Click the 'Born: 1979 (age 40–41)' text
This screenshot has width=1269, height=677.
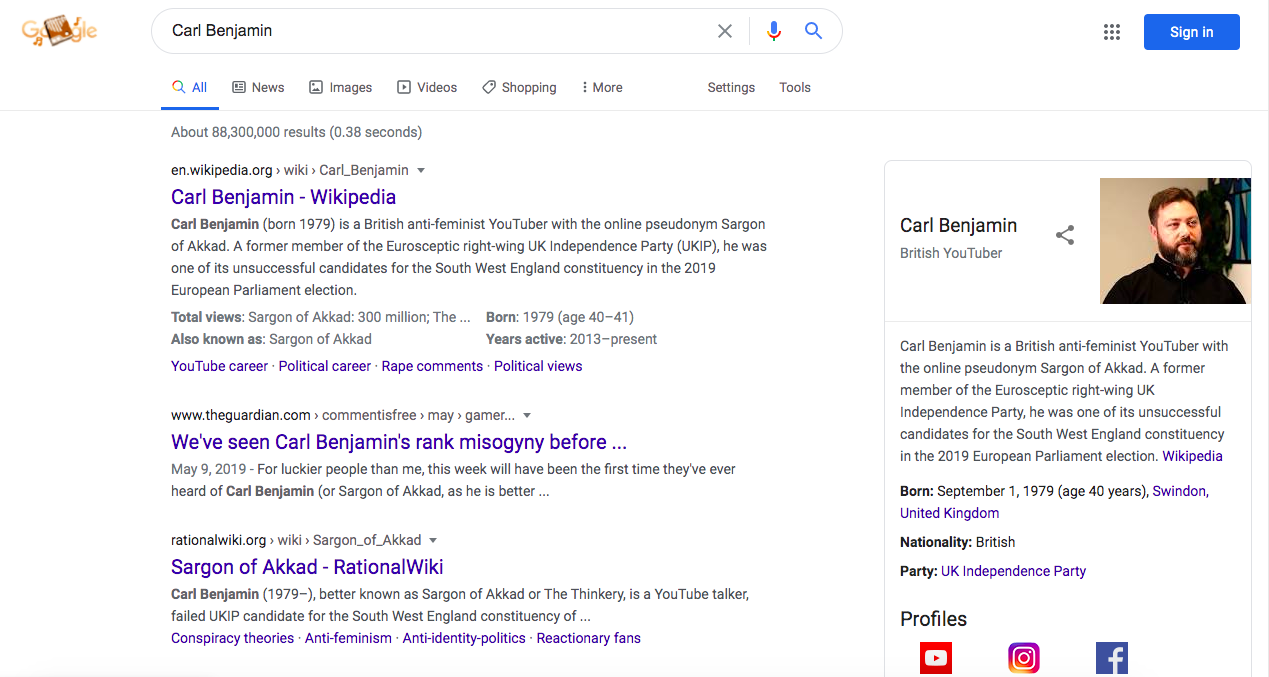click(560, 317)
